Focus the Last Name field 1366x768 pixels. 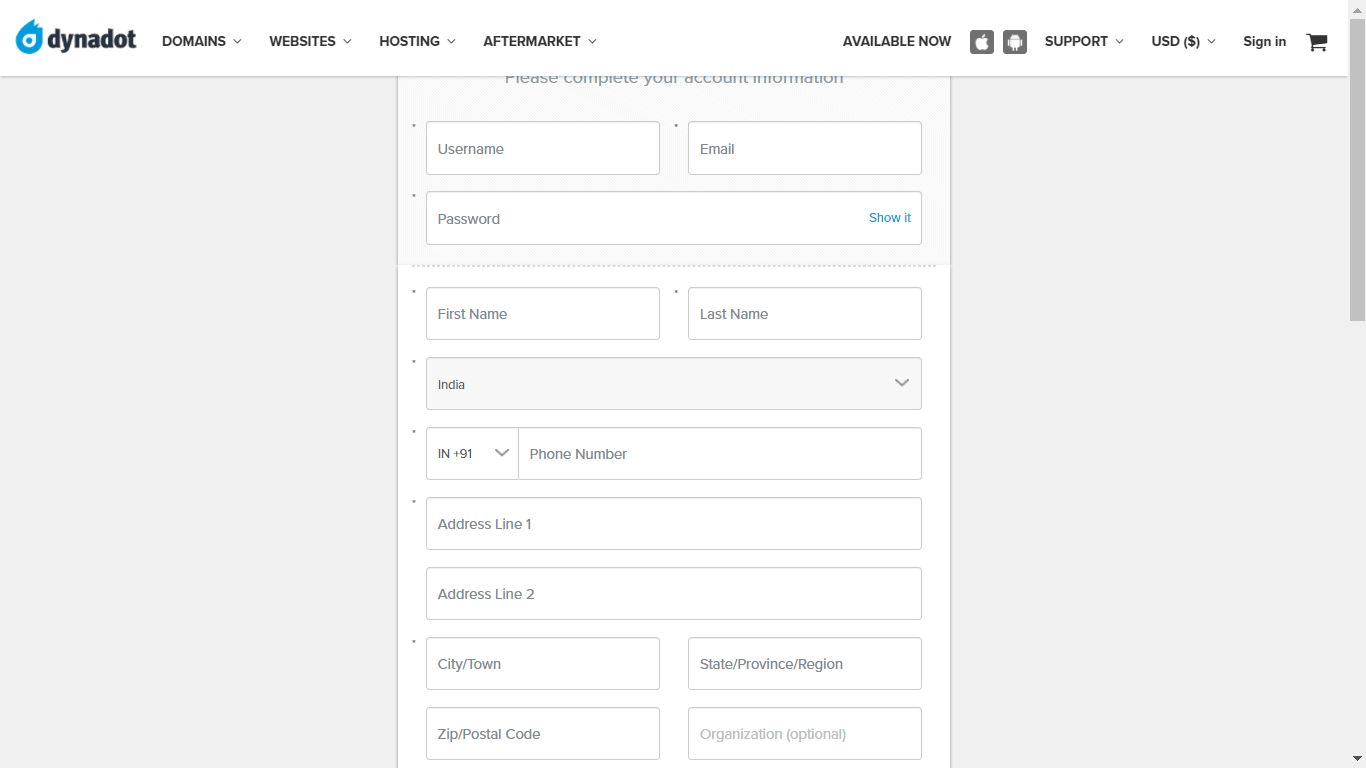click(805, 314)
